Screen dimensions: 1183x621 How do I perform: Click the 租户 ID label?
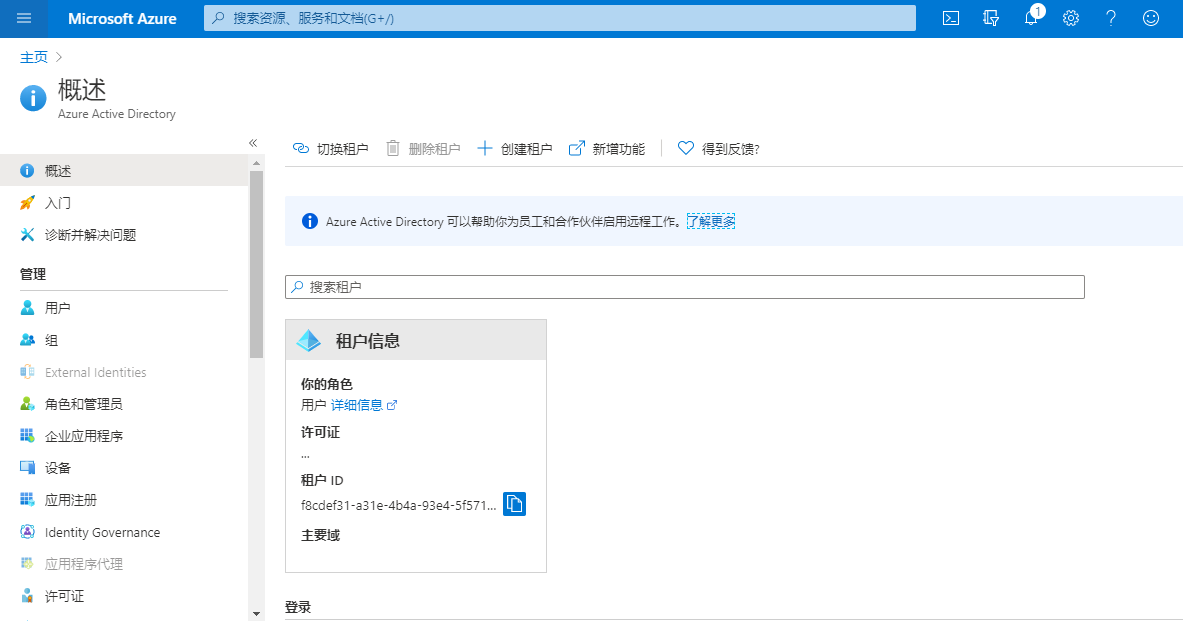click(x=322, y=480)
